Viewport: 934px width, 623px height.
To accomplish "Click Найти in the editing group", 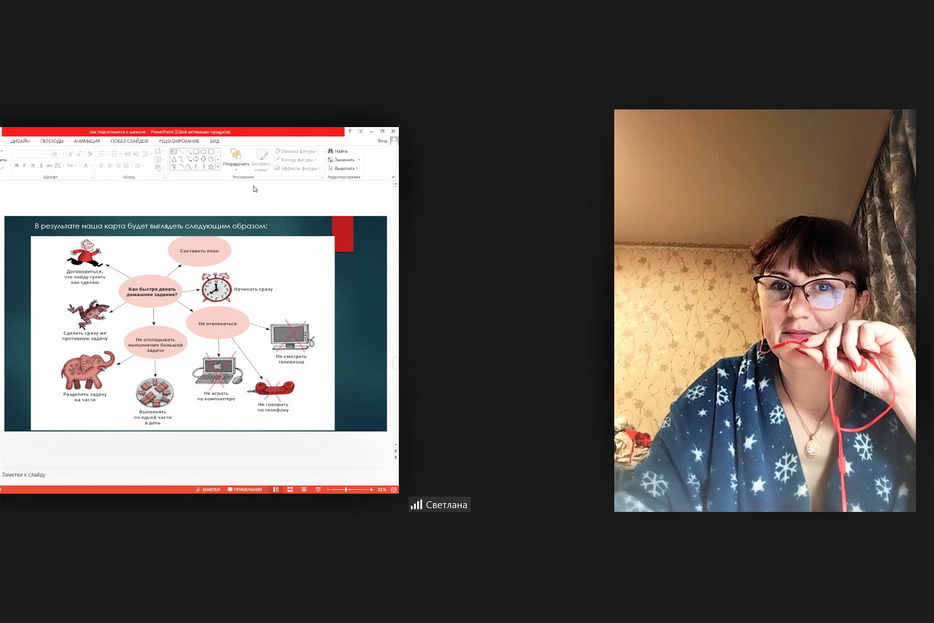I will [x=338, y=151].
